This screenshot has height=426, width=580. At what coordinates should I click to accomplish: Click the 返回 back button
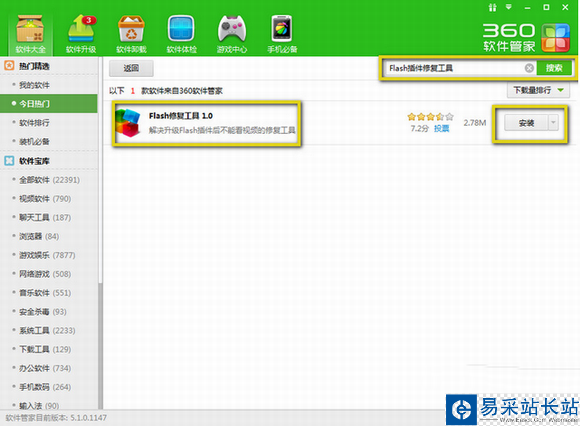131,68
